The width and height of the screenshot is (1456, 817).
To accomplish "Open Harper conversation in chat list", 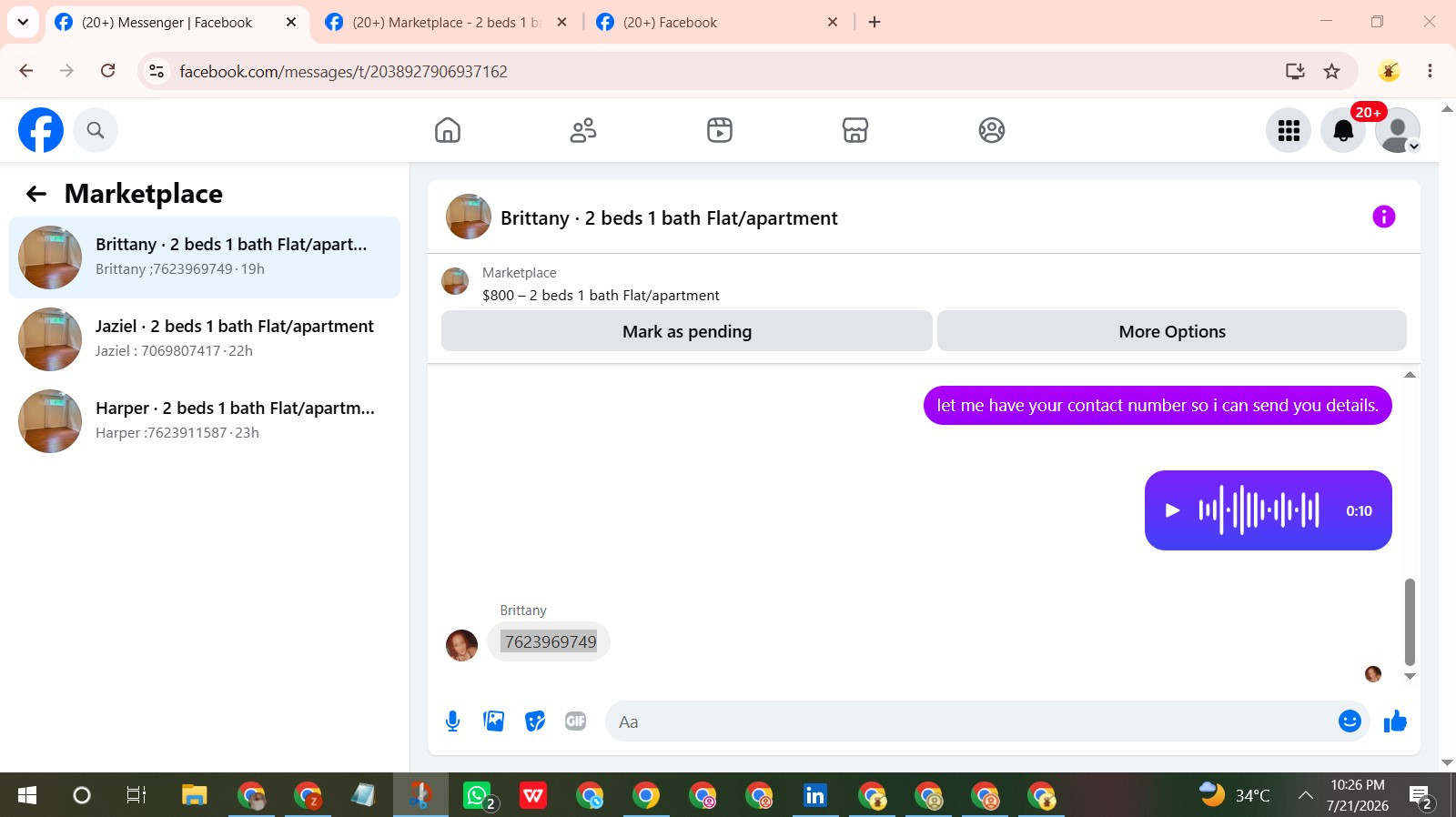I will [205, 421].
